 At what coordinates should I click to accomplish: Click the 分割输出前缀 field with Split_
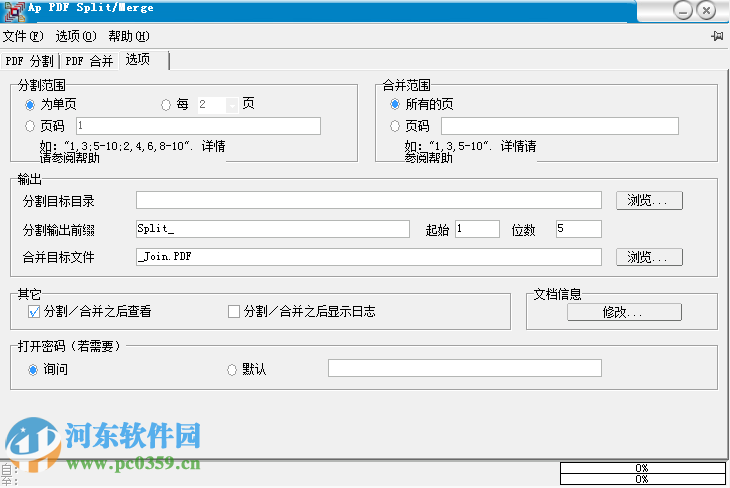pyautogui.click(x=273, y=229)
